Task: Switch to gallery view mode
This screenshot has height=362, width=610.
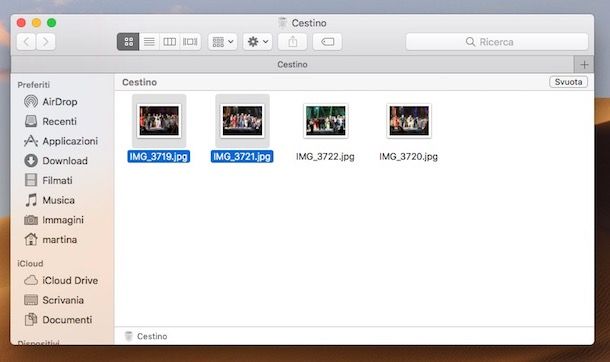Action: point(190,42)
